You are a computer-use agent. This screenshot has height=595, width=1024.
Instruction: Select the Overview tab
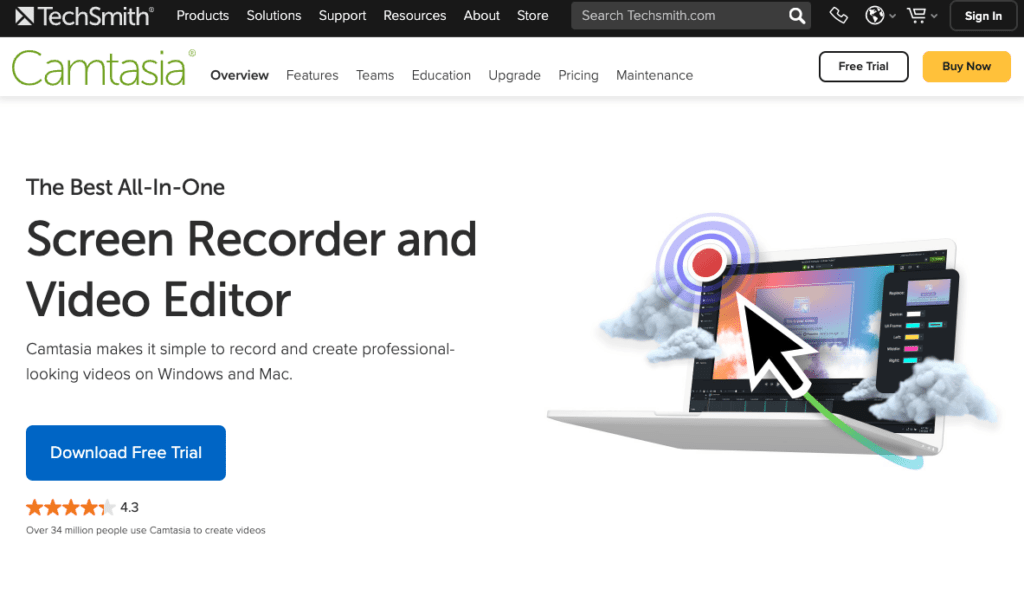[239, 75]
